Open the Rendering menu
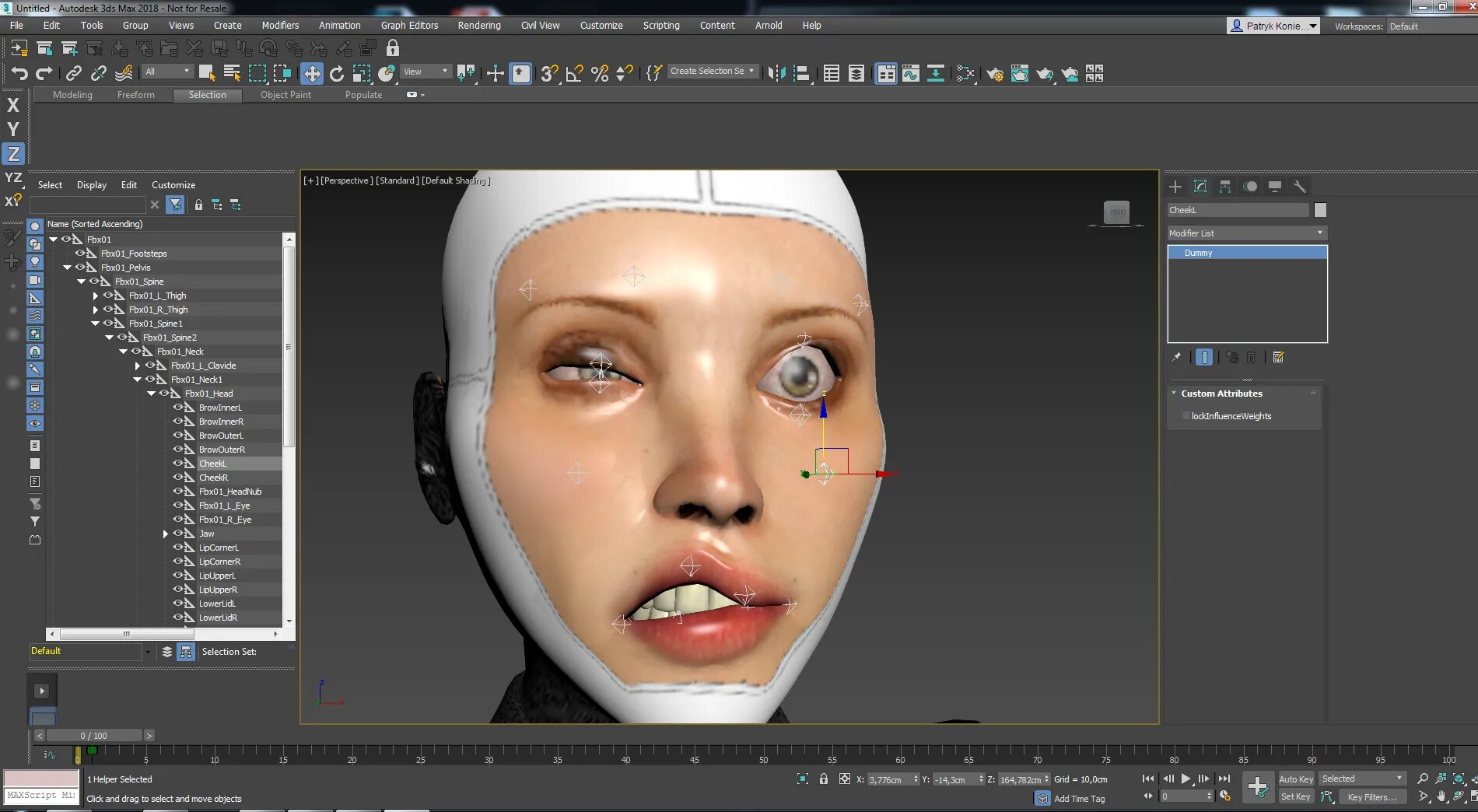This screenshot has height=812, width=1478. pos(478,26)
